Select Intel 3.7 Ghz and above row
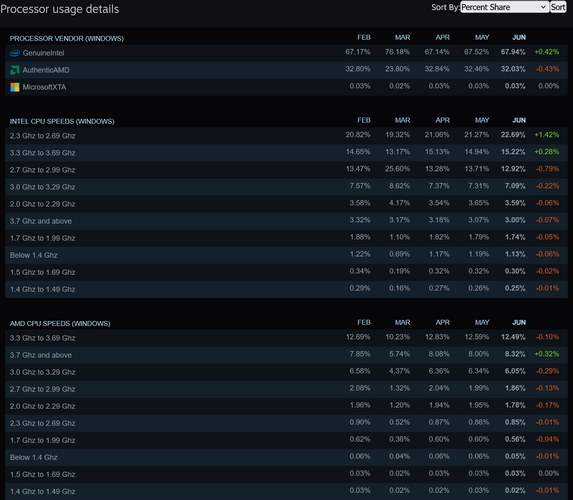Image resolution: width=573 pixels, height=500 pixels. (286, 221)
